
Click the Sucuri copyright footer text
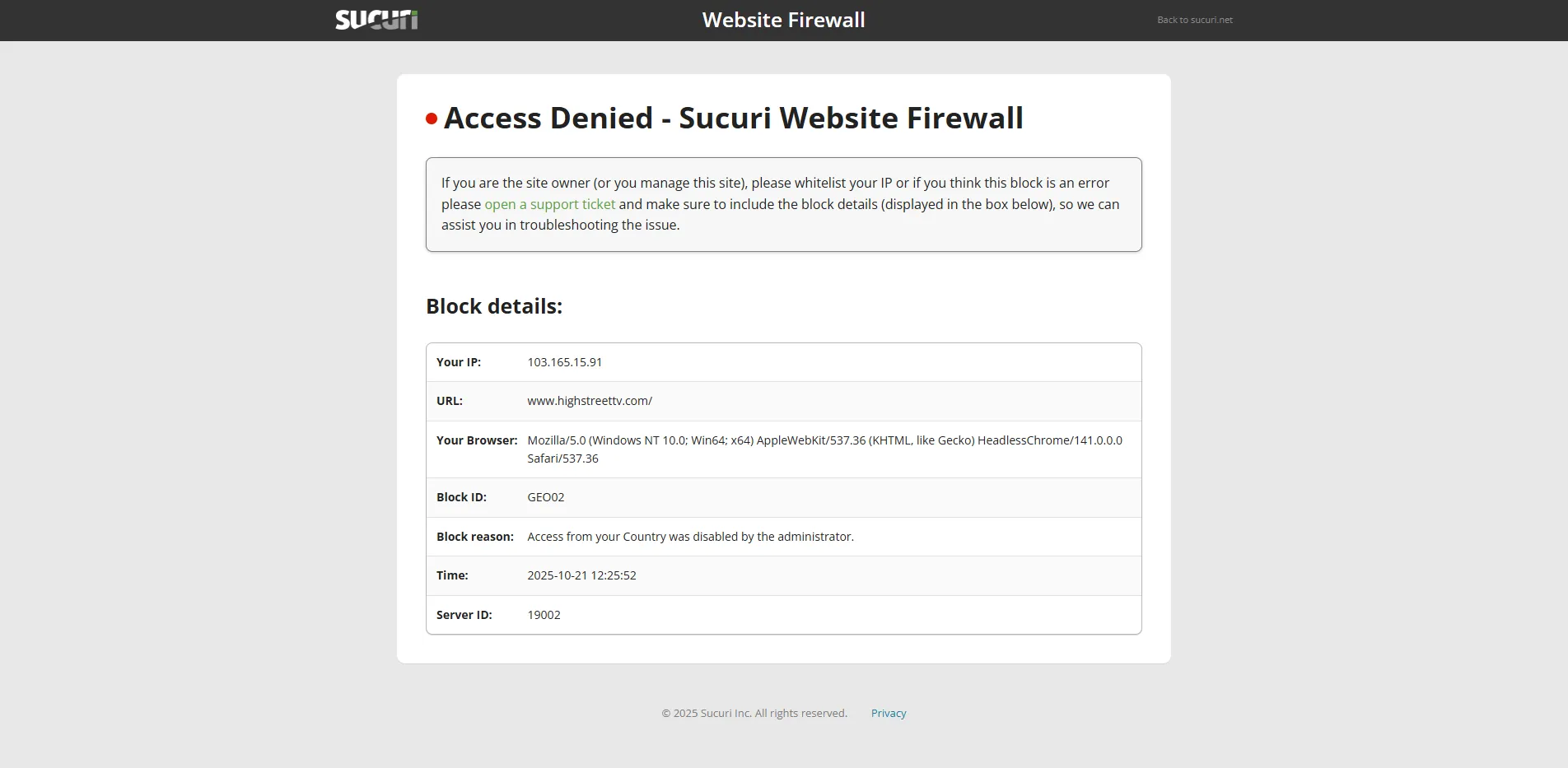coord(754,713)
